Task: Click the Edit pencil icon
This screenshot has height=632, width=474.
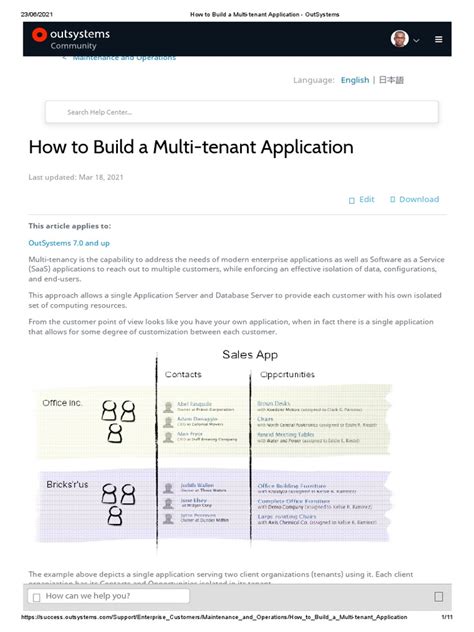Action: point(351,200)
